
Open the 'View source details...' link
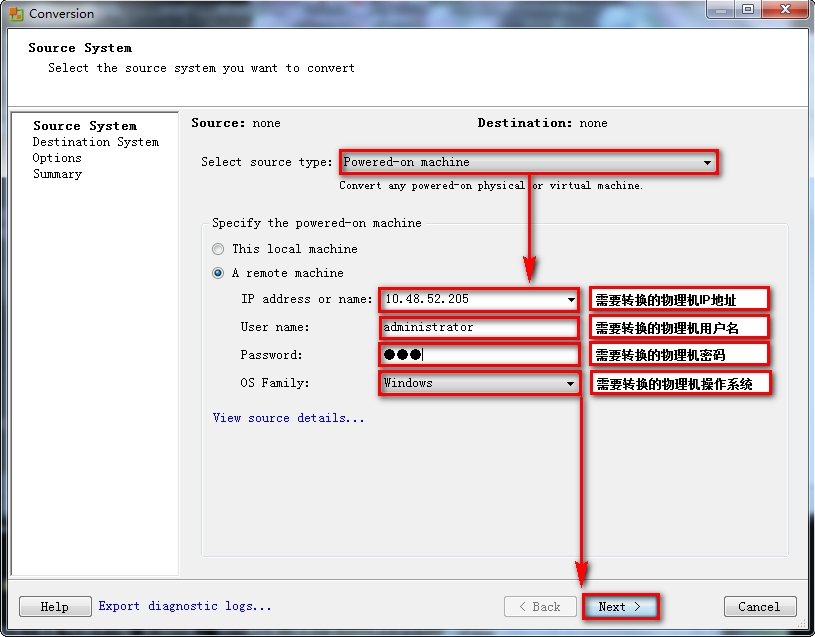click(288, 418)
